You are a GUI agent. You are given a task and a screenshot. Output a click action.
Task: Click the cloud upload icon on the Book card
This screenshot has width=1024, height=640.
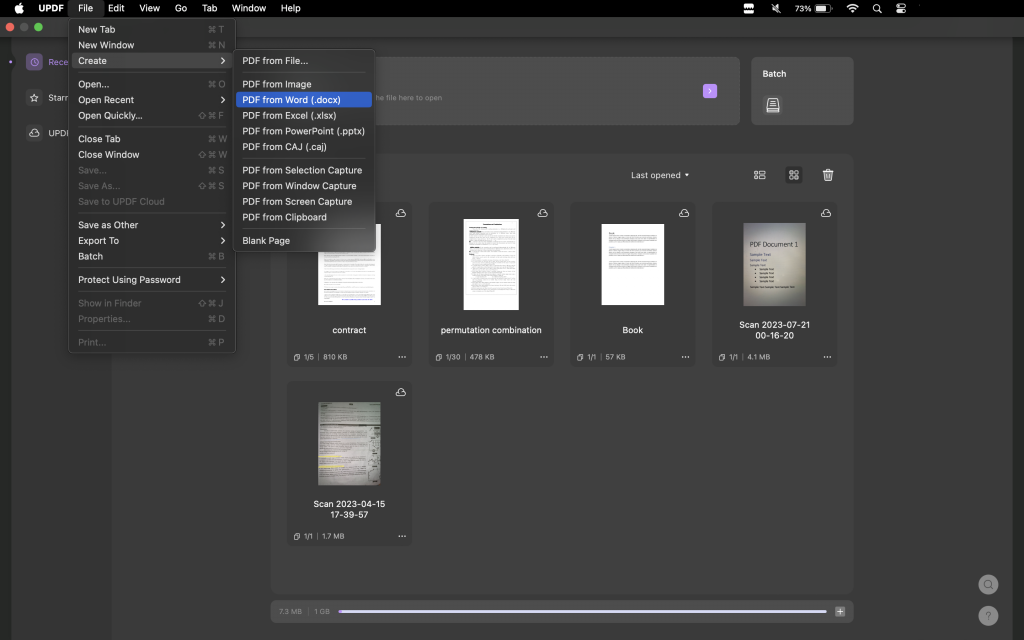(684, 213)
